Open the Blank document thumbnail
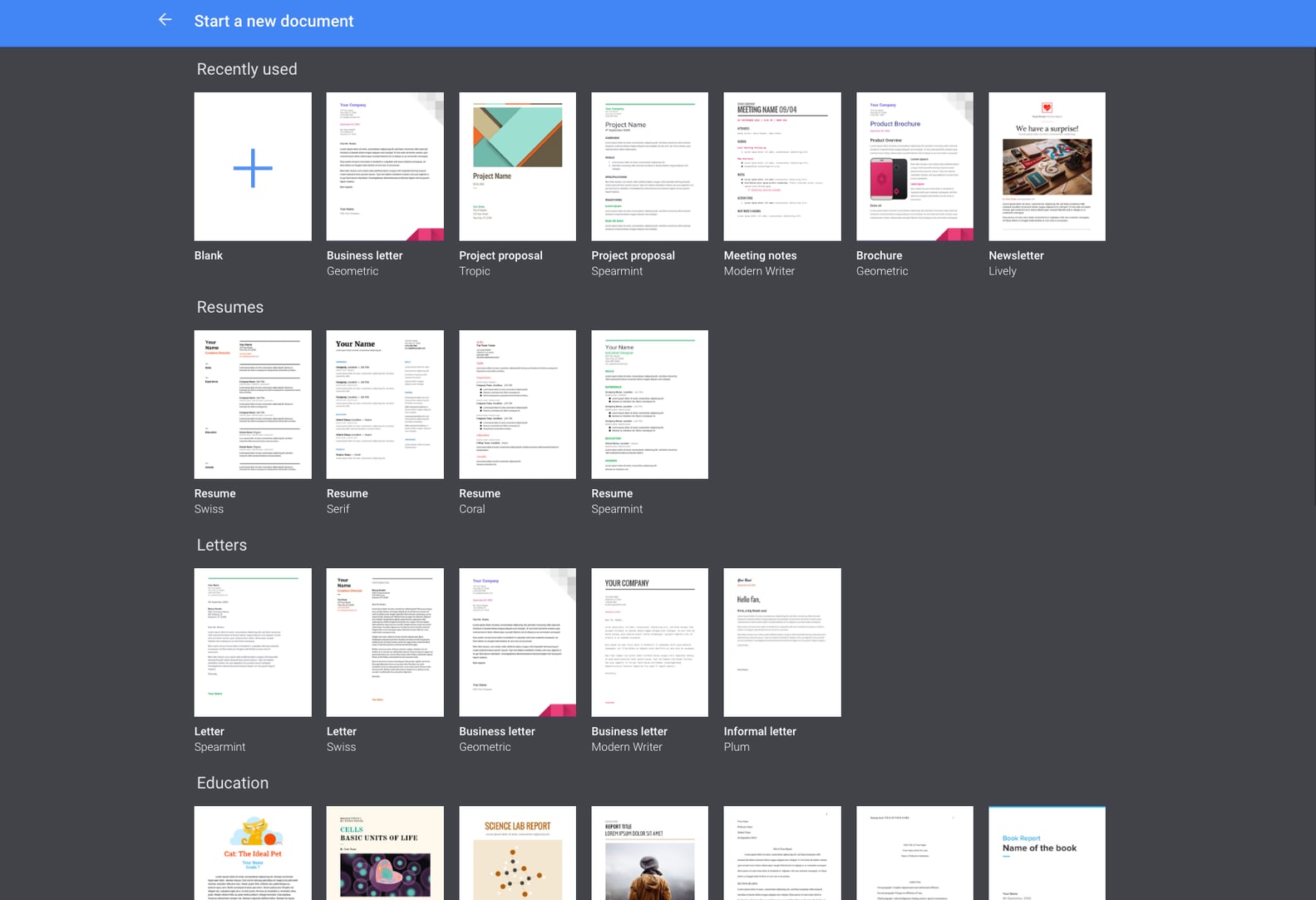The width and height of the screenshot is (1316, 900). (253, 166)
